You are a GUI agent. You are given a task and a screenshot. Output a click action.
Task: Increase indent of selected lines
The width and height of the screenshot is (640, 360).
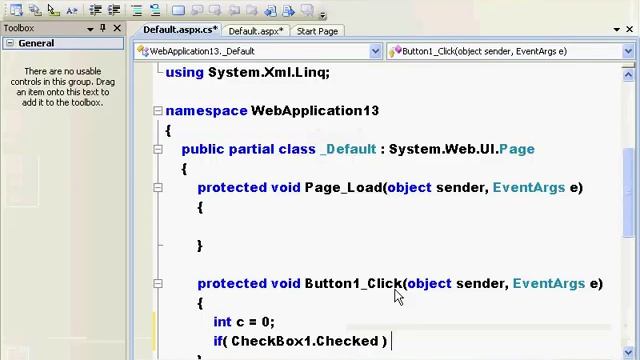pyautogui.click(x=114, y=10)
